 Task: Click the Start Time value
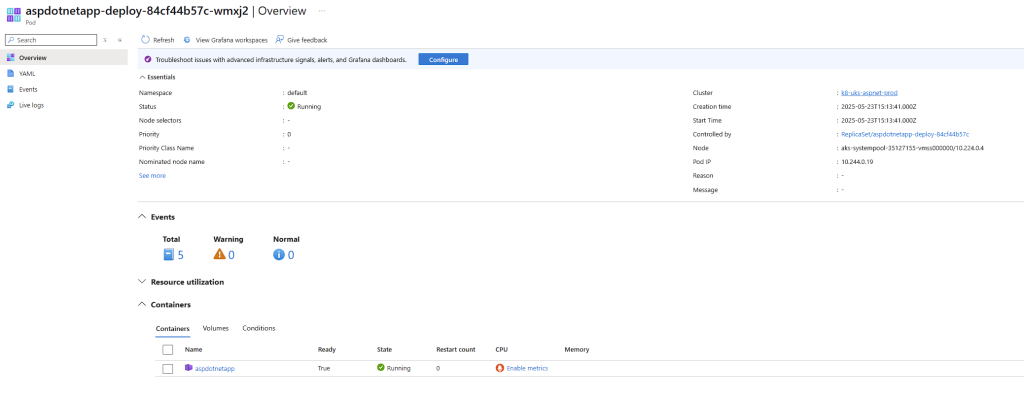pos(879,120)
